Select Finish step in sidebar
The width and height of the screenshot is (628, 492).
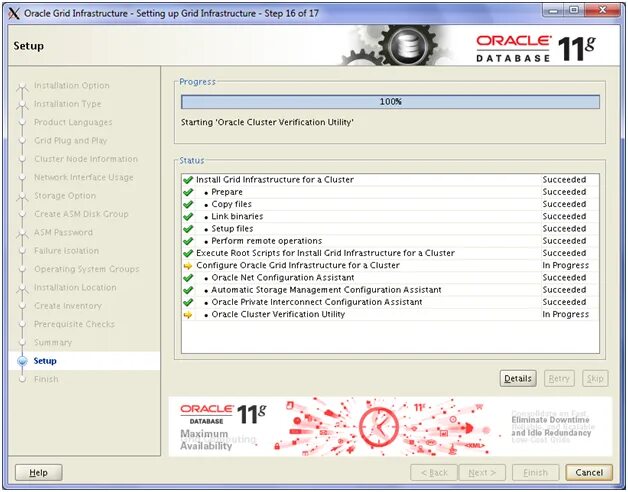click(46, 379)
